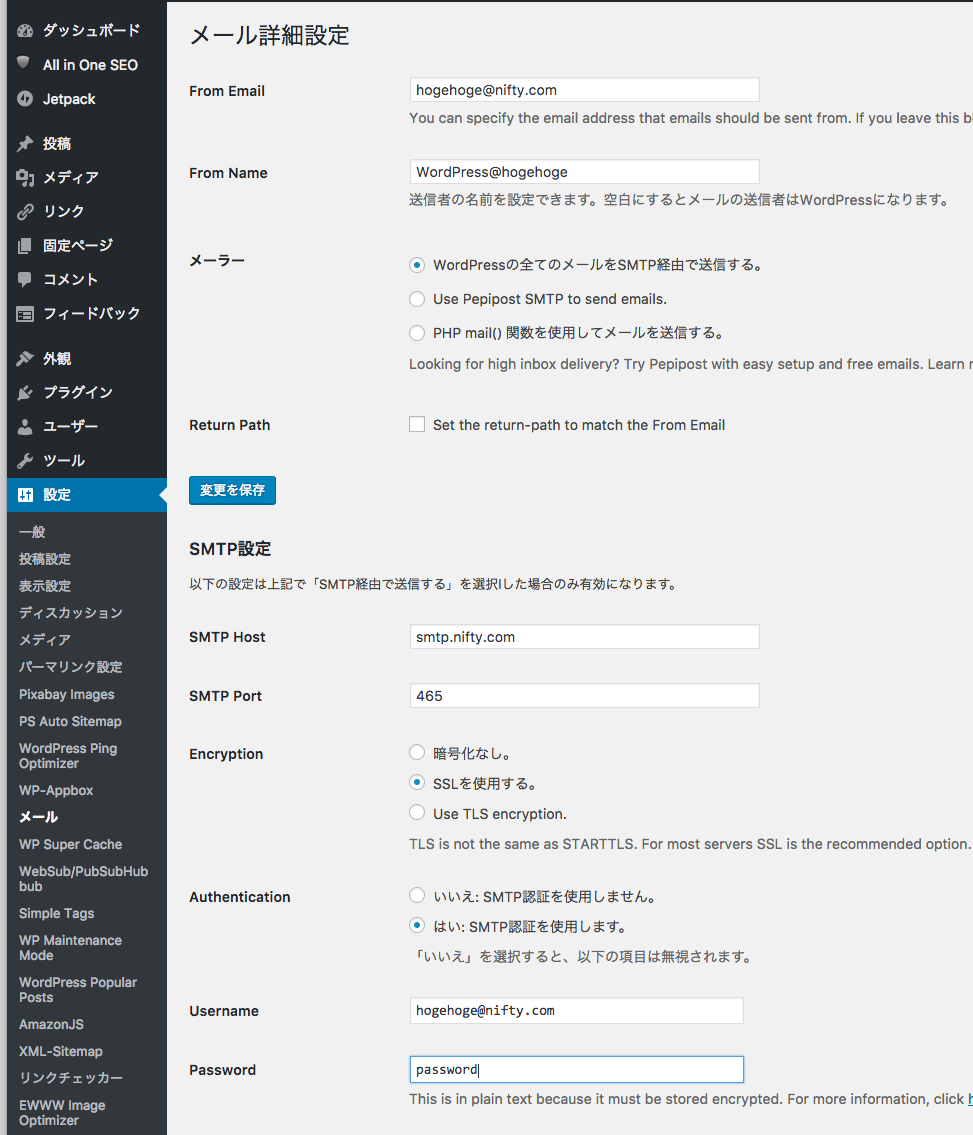Click the All in One SEO shield icon
This screenshot has width=973, height=1135.
24,62
